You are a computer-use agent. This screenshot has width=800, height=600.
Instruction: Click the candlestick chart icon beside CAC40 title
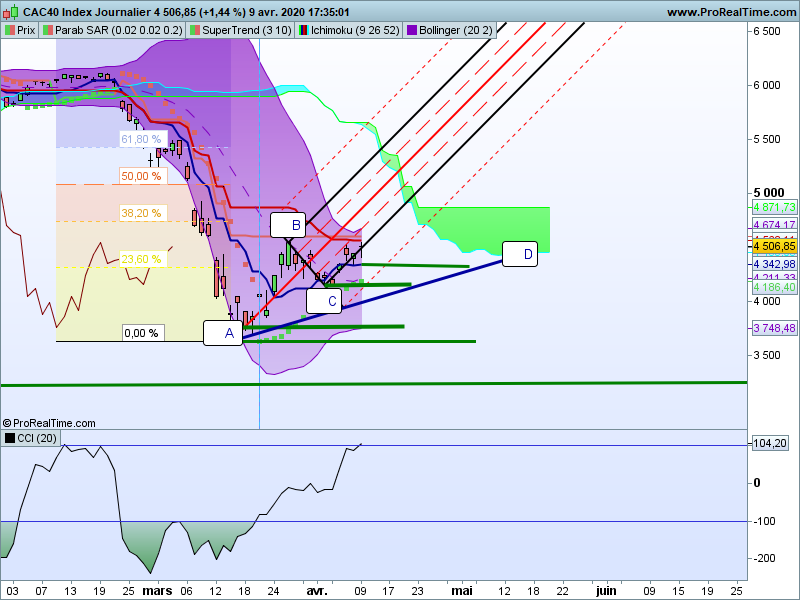pyautogui.click(x=11, y=12)
